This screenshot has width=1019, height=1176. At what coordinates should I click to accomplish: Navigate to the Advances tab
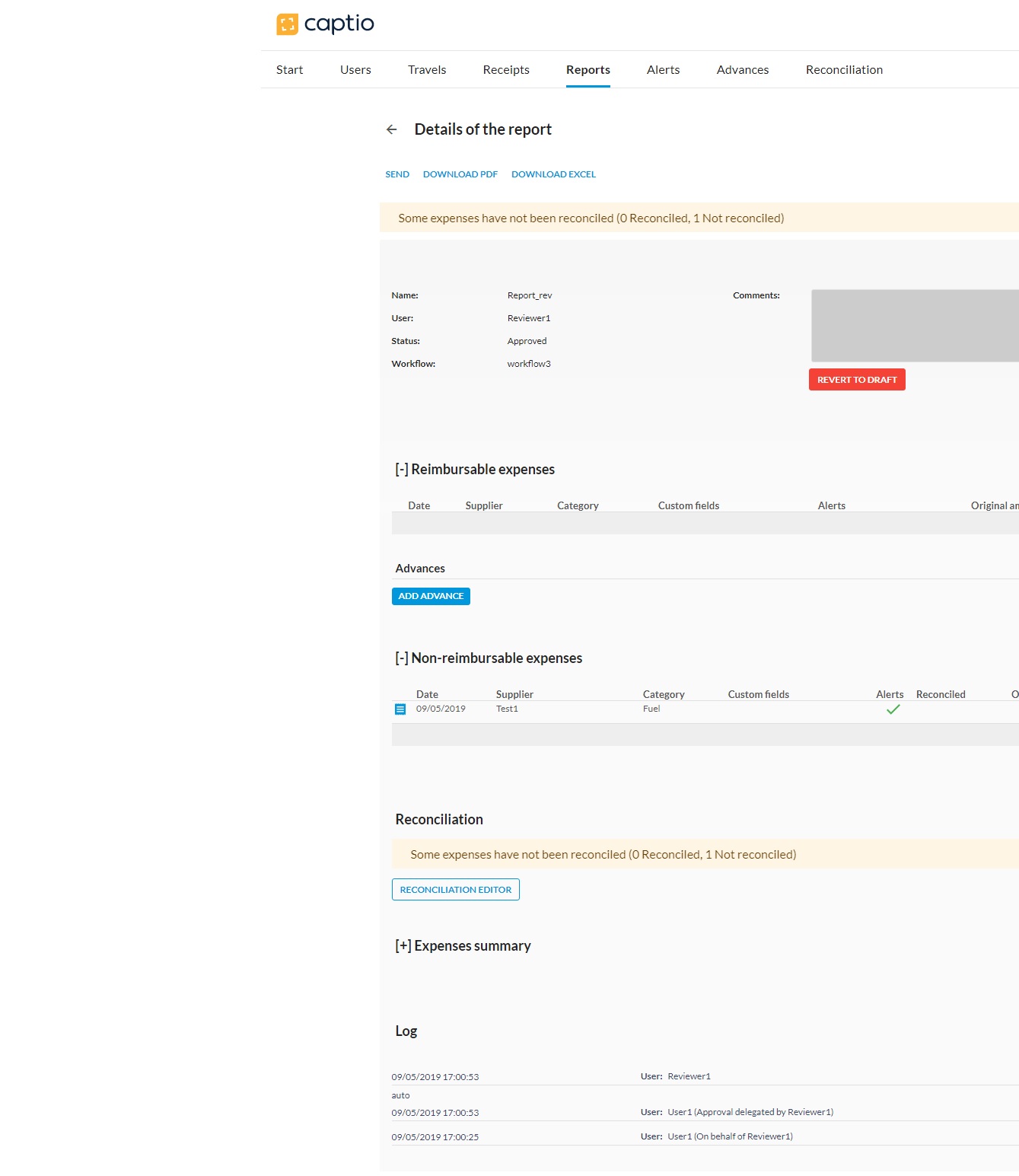click(x=742, y=70)
